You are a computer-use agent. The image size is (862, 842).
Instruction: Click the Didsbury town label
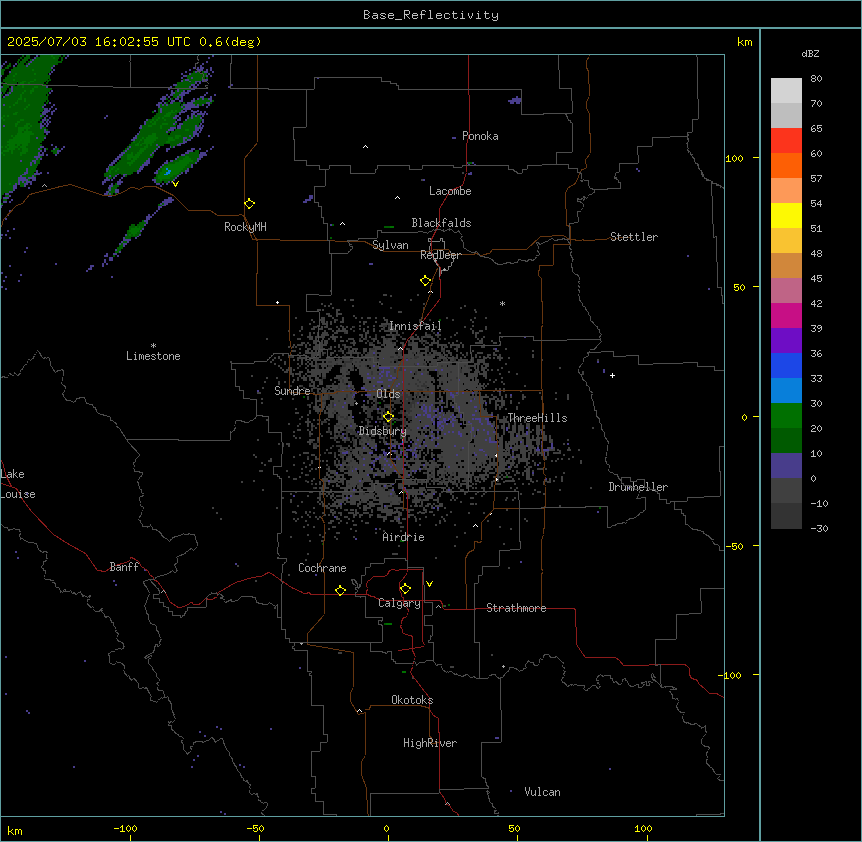[383, 431]
